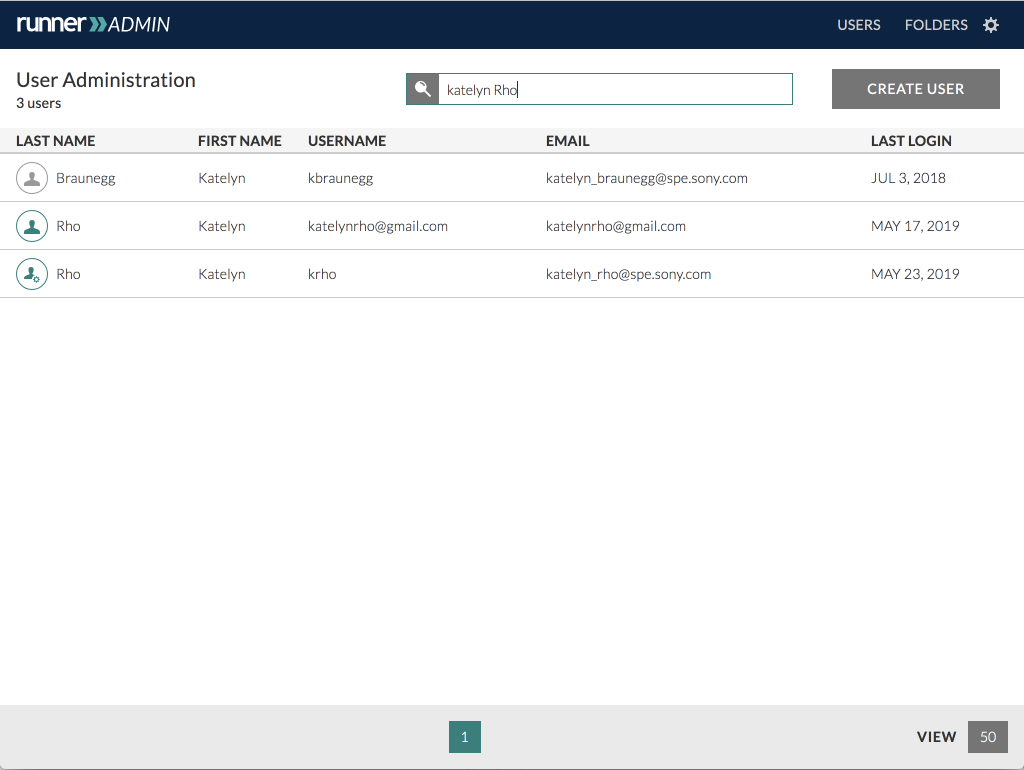Sort by FIRST NAME column
The width and height of the screenshot is (1024, 770).
(240, 141)
